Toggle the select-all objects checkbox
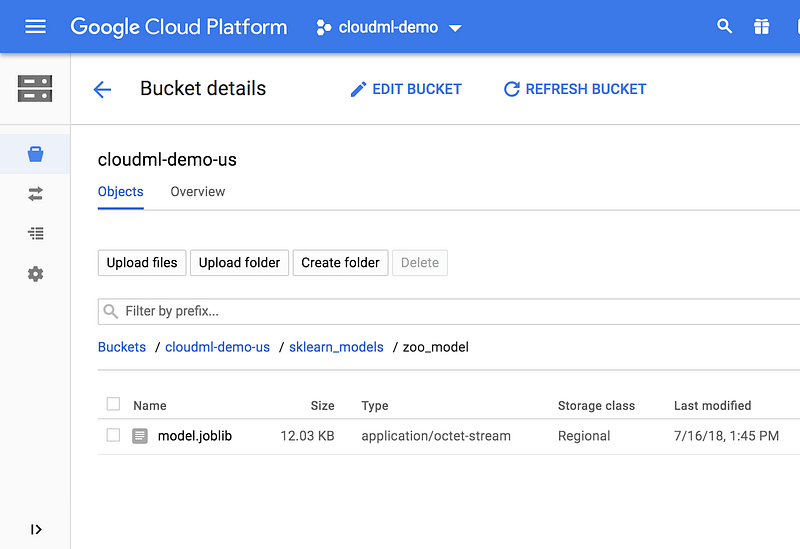The image size is (800, 549). pos(113,404)
